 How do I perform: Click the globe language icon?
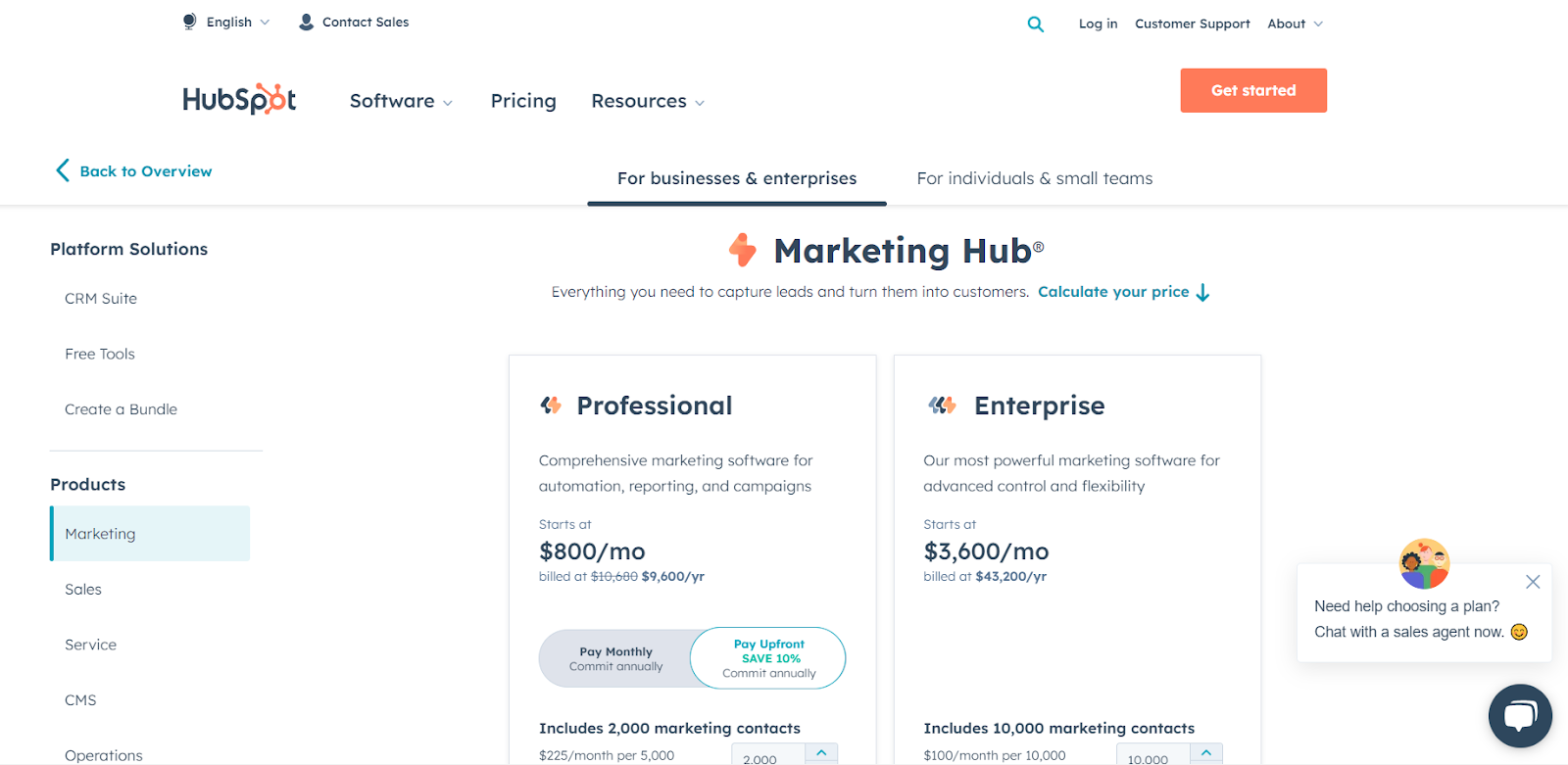[189, 22]
